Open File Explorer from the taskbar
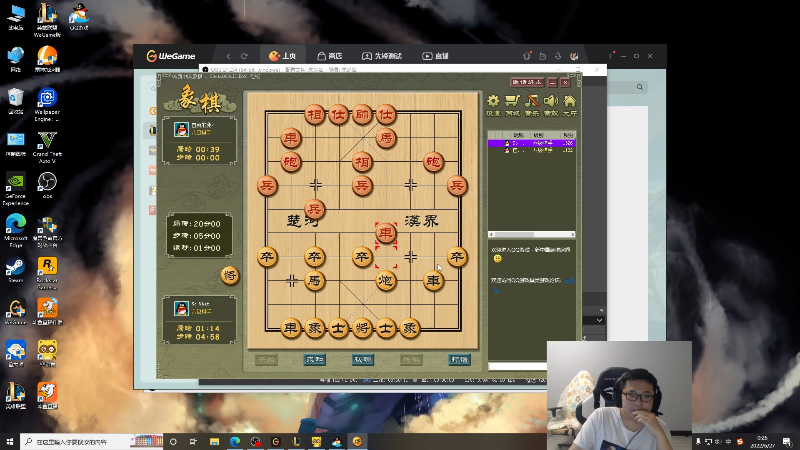 click(x=214, y=441)
